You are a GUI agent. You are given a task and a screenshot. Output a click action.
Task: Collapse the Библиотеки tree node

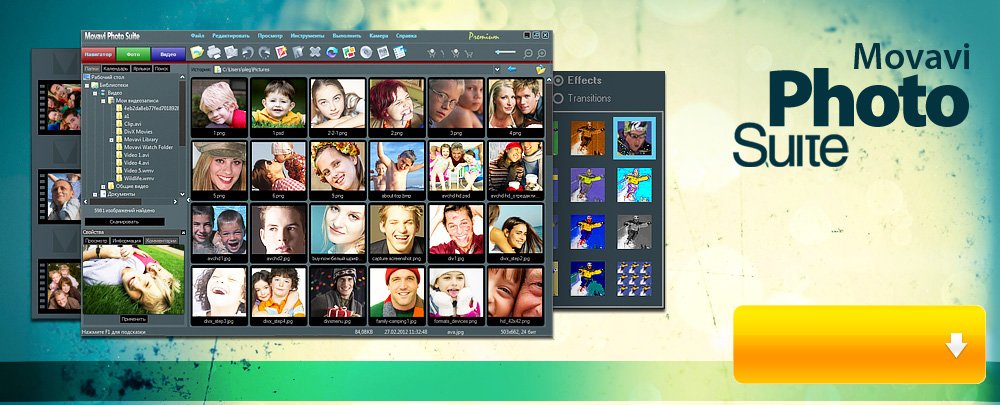87,85
